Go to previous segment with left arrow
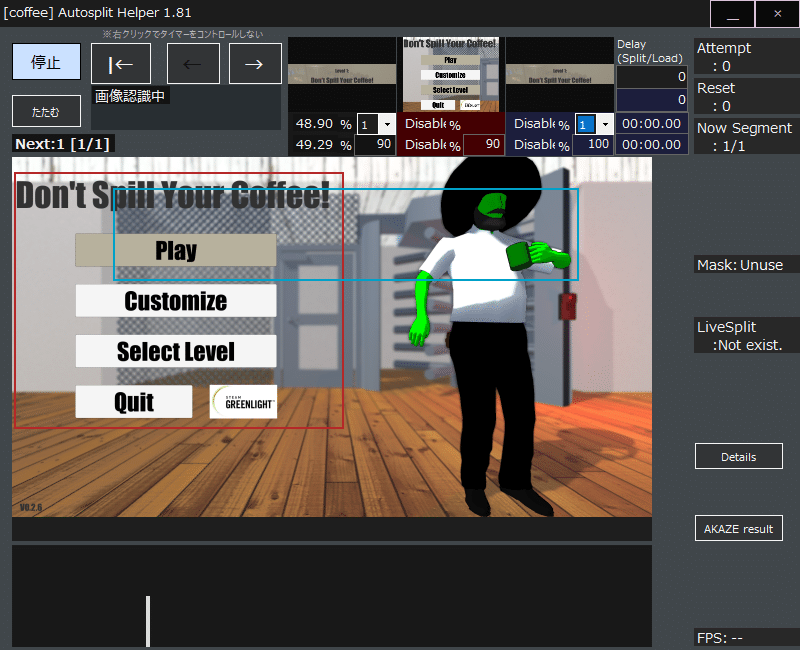Screen dimensions: 800x650 click(193, 64)
